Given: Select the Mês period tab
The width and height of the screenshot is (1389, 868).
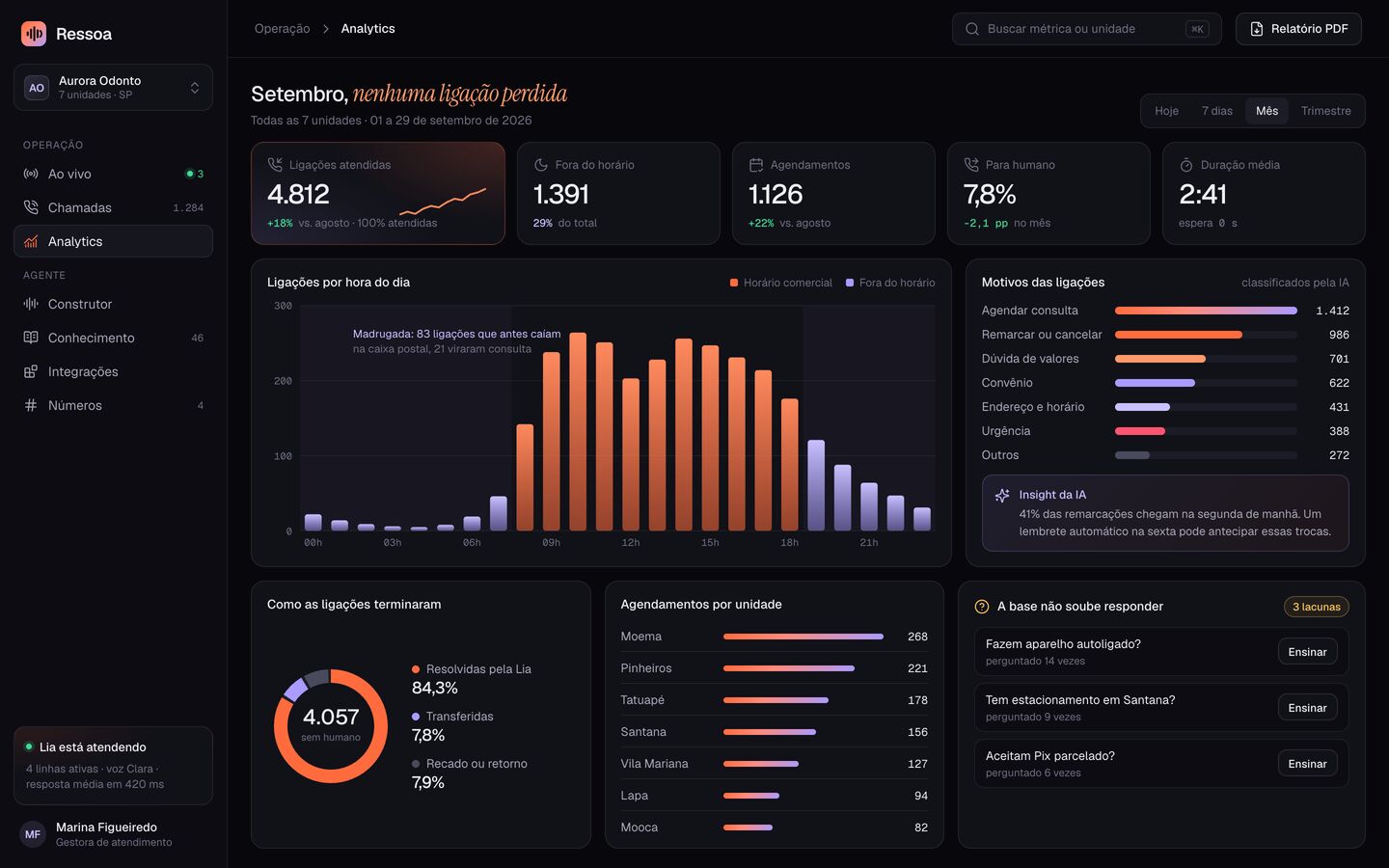Looking at the screenshot, I should click(1266, 111).
